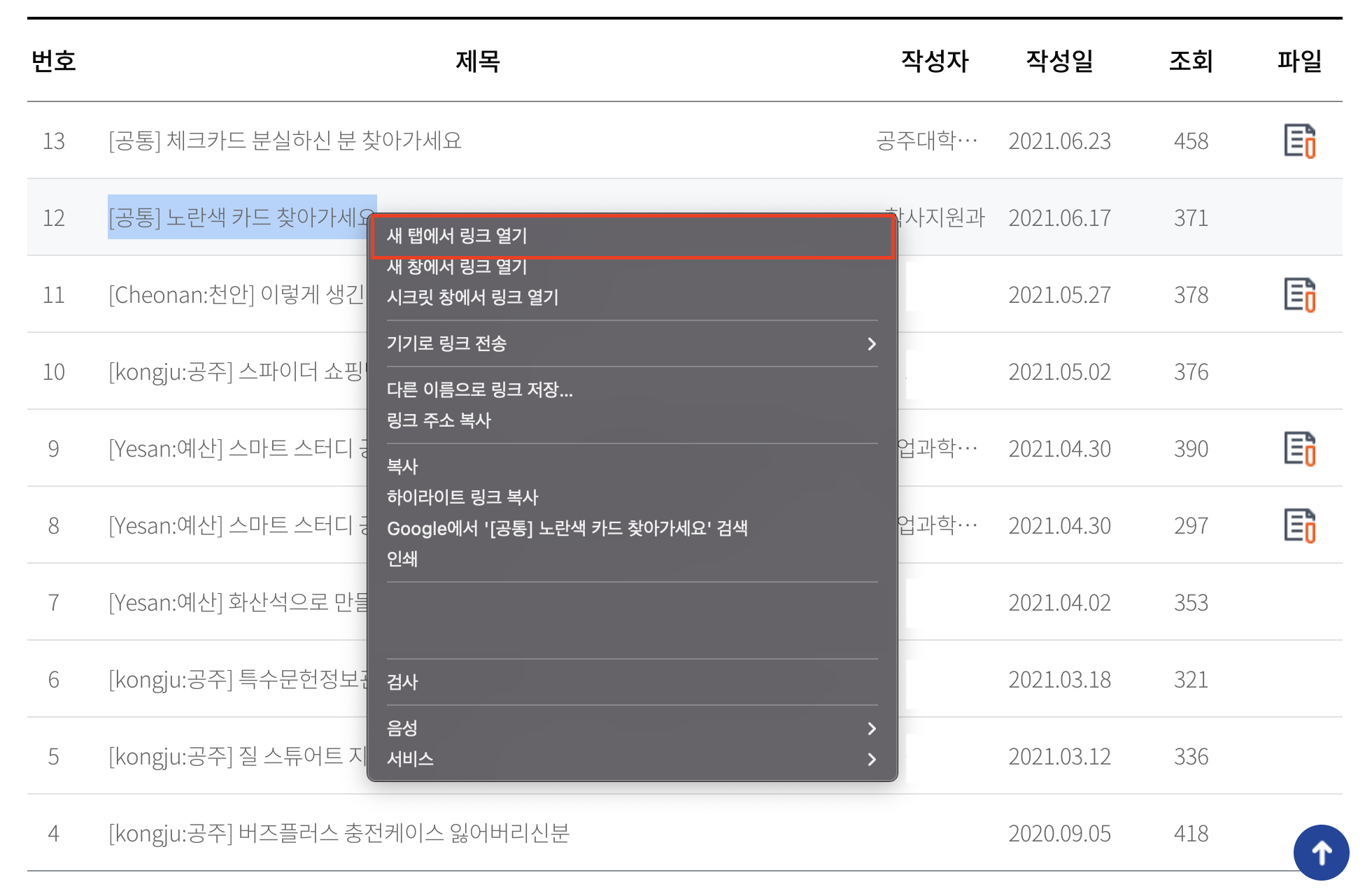The image size is (1372, 889).
Task: Choose '새 창에서 링크 열기' menu entry
Action: 632,266
